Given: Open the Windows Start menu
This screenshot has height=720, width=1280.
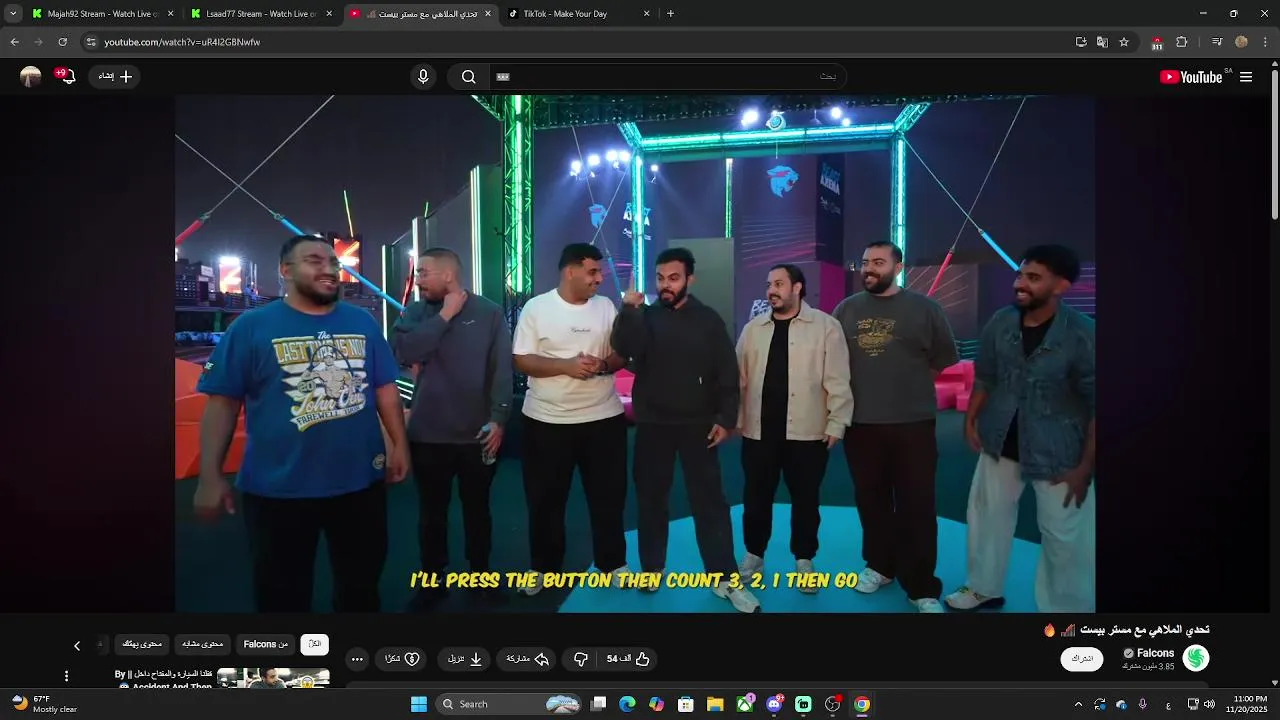Looking at the screenshot, I should [x=418, y=704].
